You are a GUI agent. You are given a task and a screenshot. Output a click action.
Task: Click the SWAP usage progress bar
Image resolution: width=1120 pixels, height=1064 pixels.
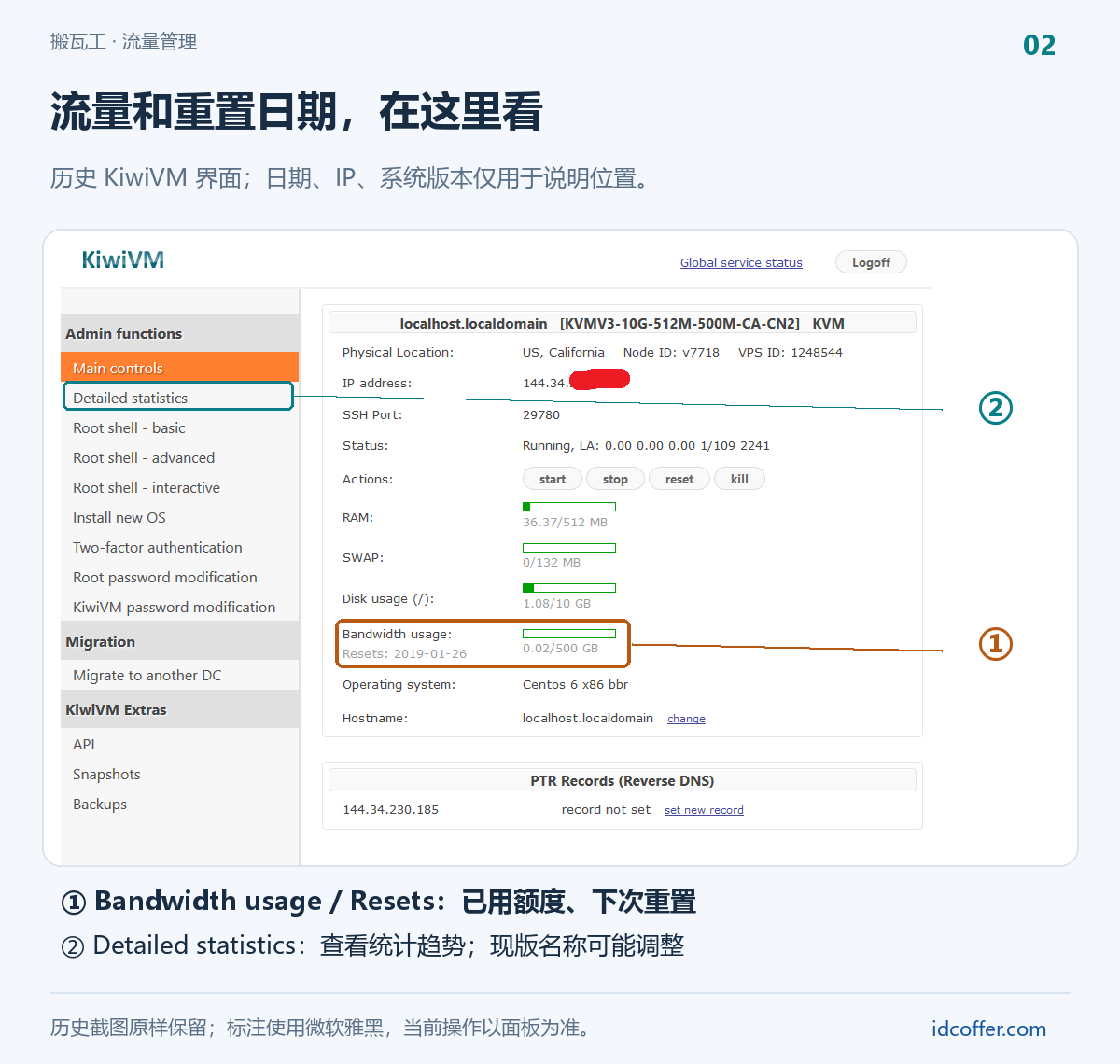pos(569,548)
